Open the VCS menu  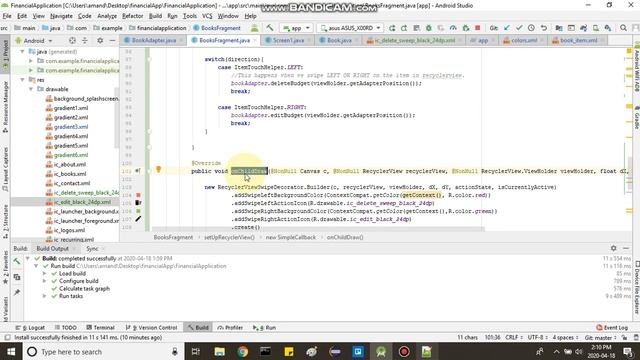point(207,16)
